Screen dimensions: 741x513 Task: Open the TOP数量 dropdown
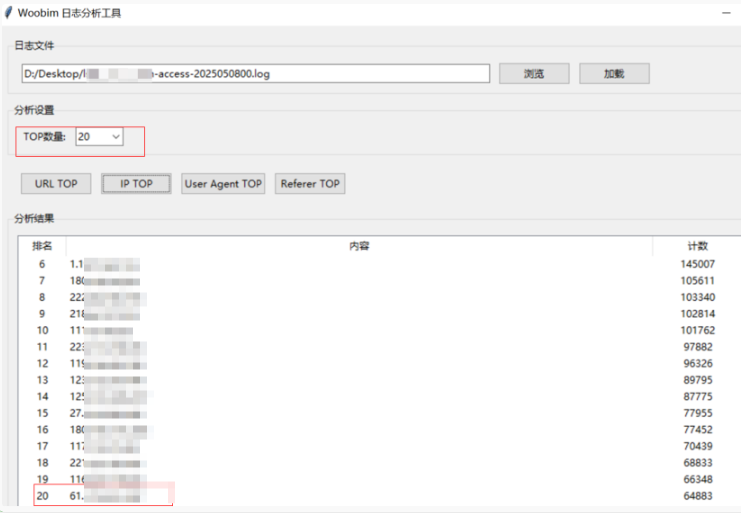(100, 137)
